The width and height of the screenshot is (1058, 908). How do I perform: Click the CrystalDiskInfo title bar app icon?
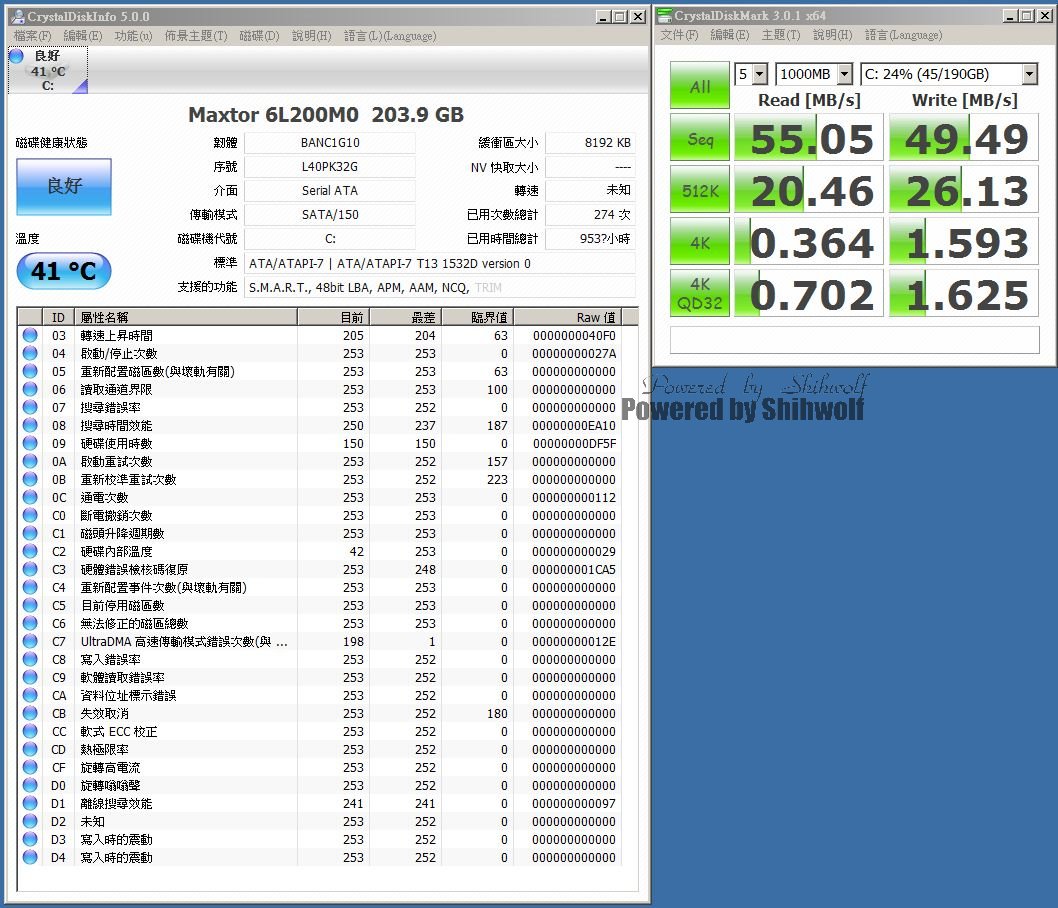tap(18, 16)
